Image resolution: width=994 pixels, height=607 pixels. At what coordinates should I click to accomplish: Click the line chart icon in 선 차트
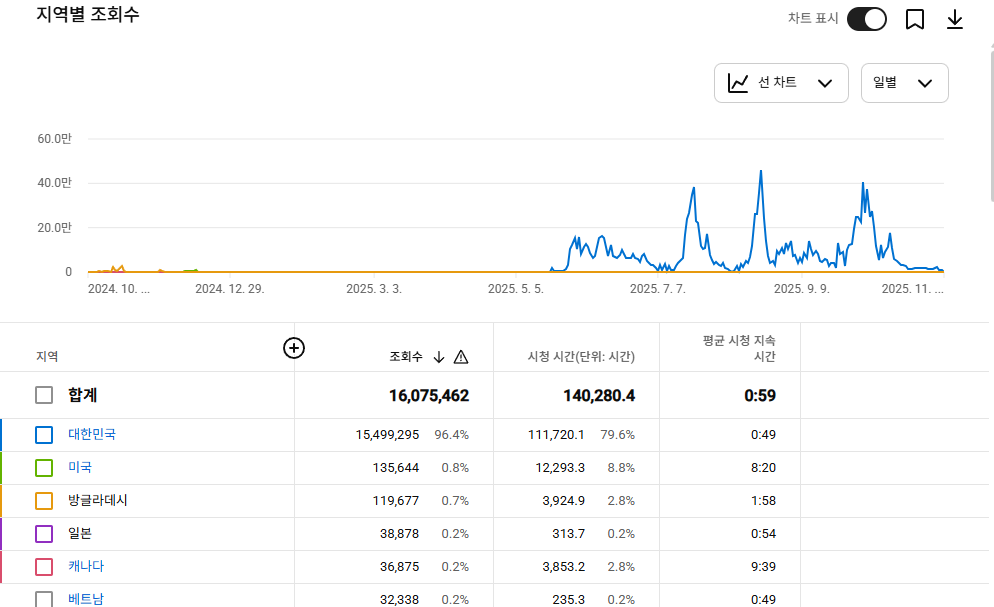point(738,83)
